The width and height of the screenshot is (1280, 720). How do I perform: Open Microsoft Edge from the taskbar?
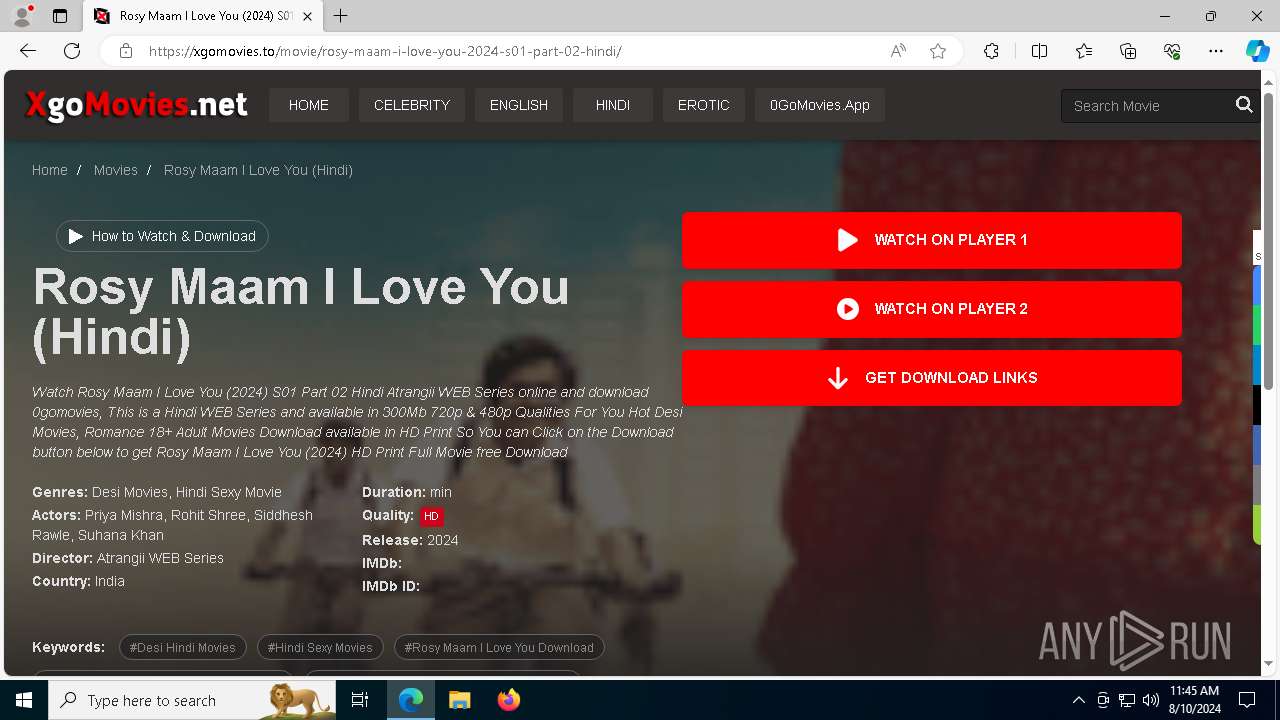(411, 700)
